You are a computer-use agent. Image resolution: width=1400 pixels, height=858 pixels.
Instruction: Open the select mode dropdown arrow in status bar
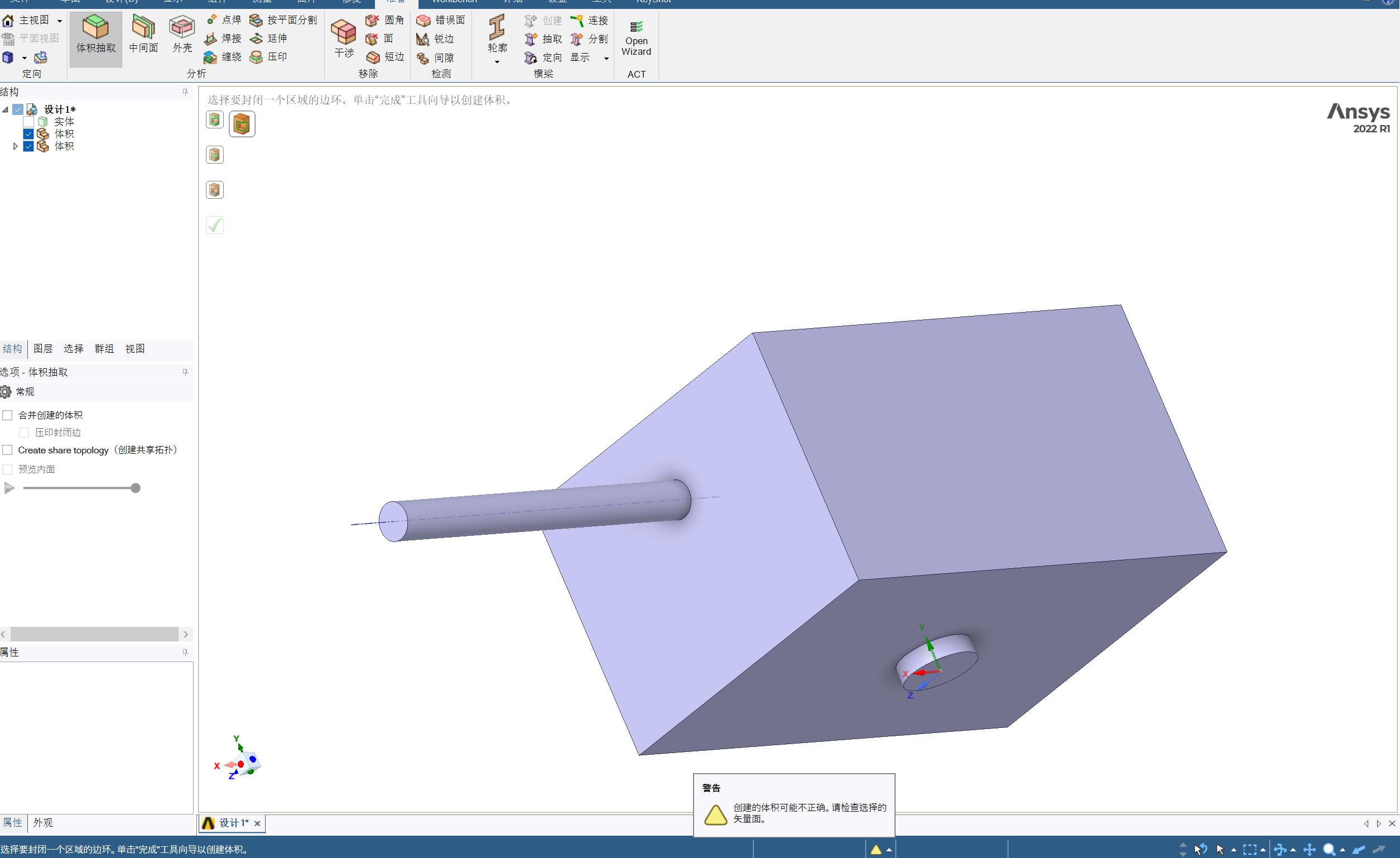1234,850
